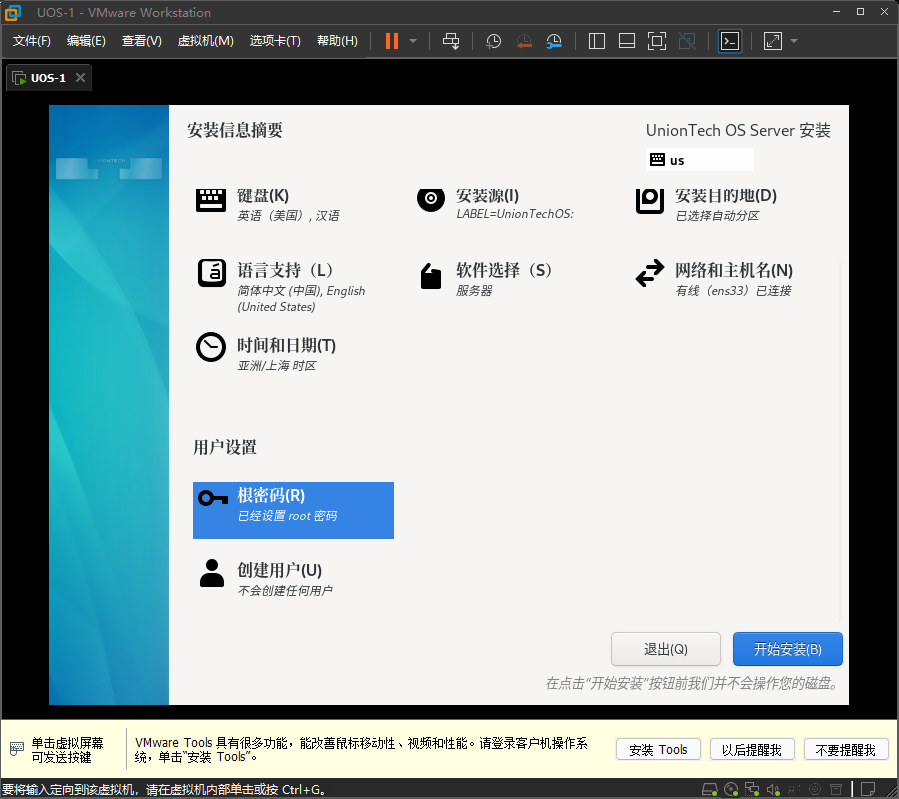Click 开始安装(B) to begin installation
This screenshot has width=899, height=799.
[x=787, y=648]
